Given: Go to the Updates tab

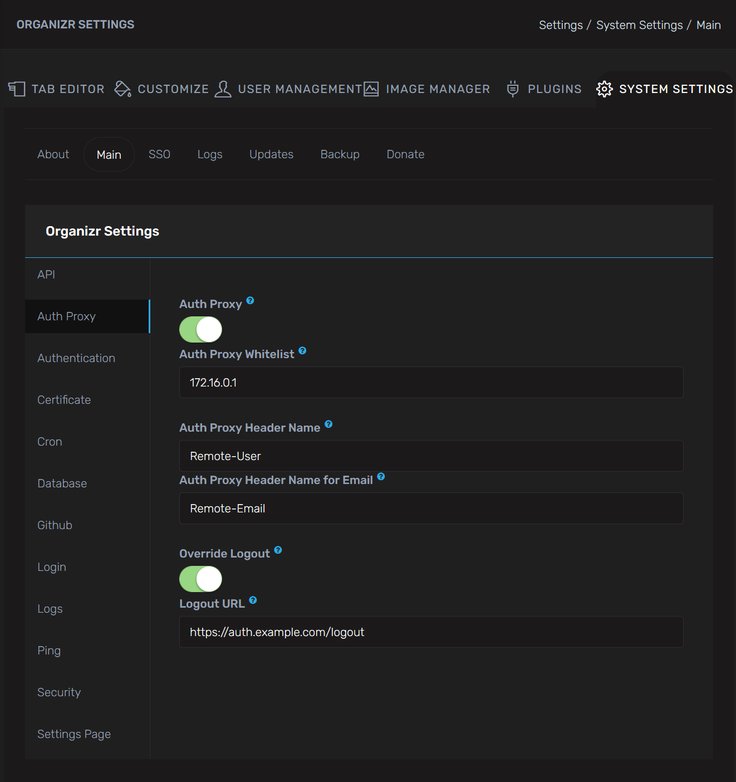Looking at the screenshot, I should (271, 155).
